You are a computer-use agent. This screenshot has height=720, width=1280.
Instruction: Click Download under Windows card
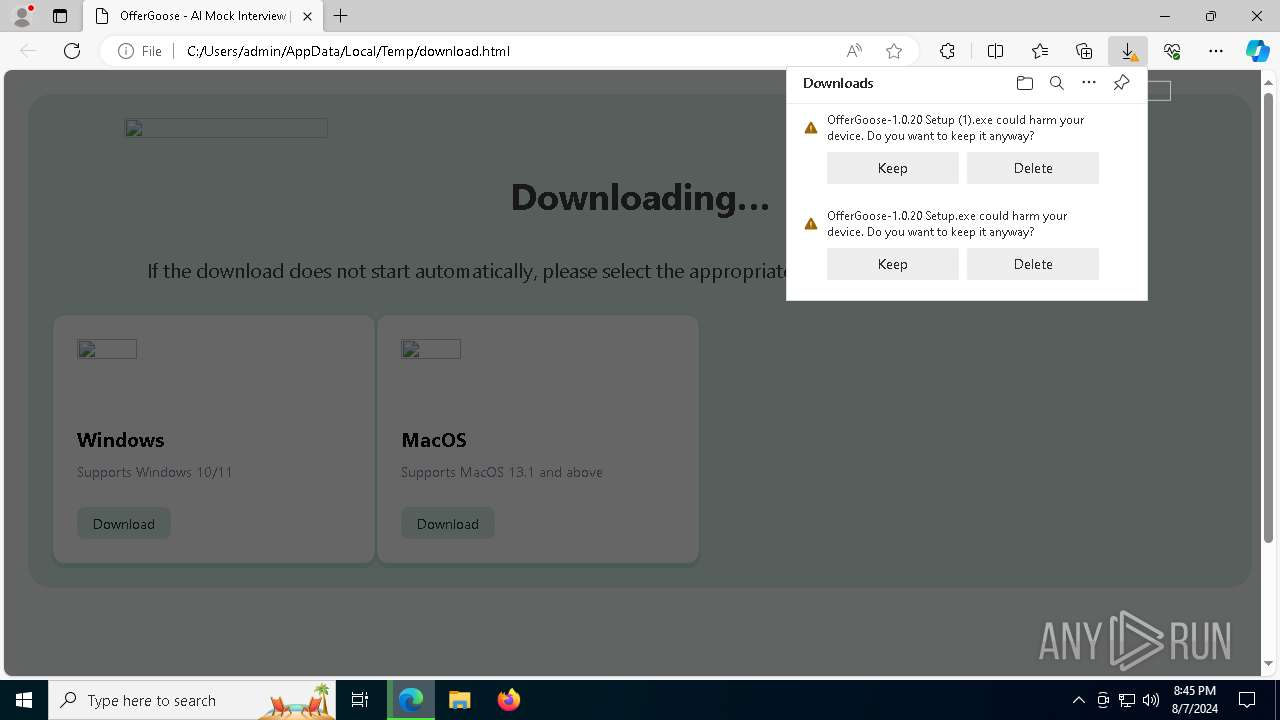point(124,523)
